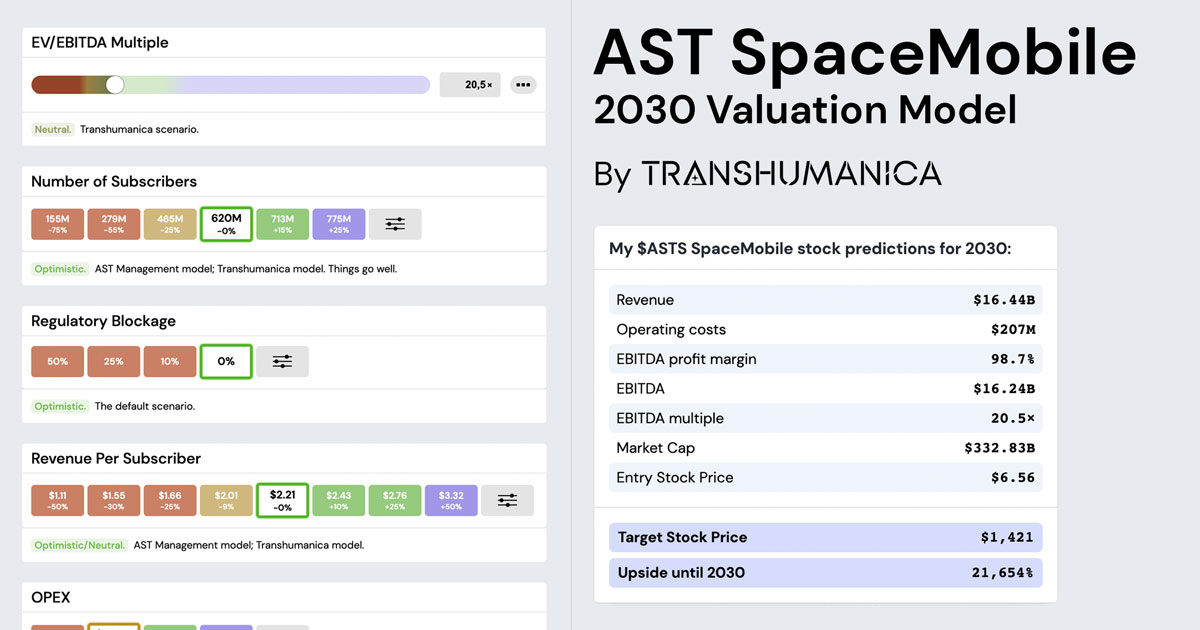Click the Revenue row label
Screen dimensions: 1200x630
pos(645,300)
